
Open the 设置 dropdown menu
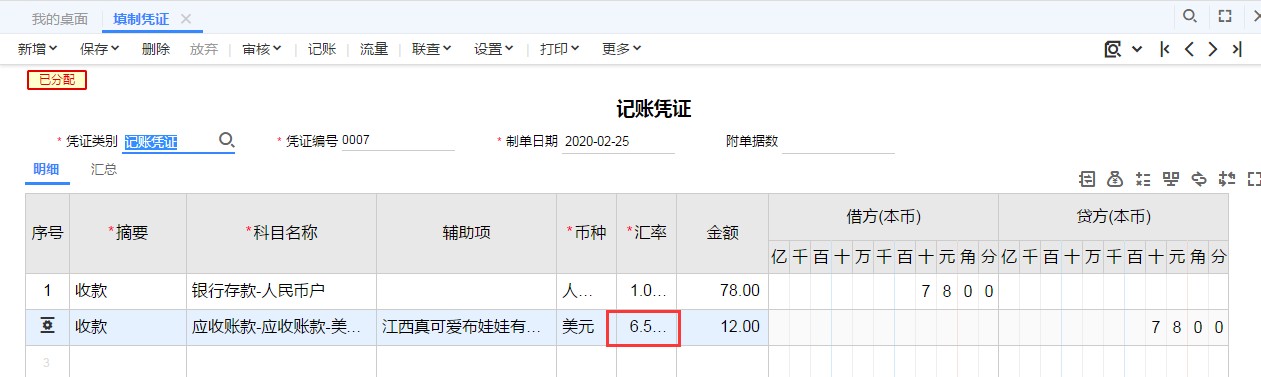pyautogui.click(x=494, y=49)
